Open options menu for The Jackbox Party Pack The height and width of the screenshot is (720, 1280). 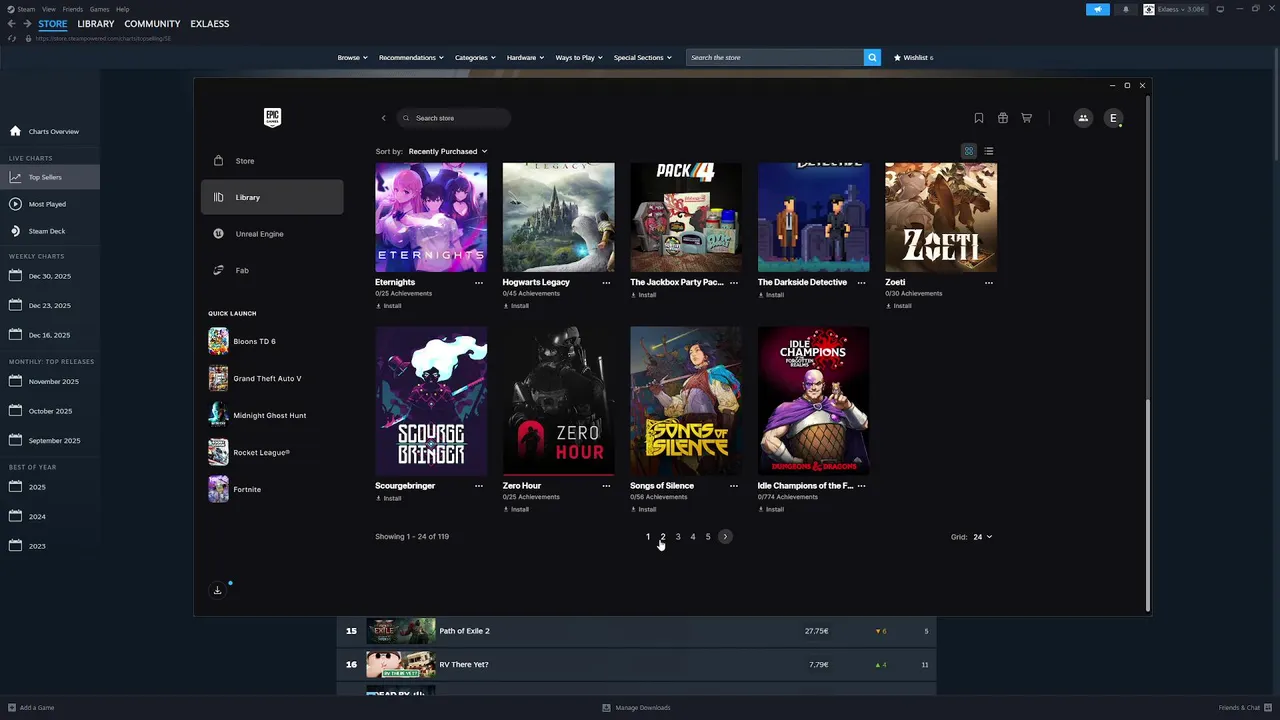click(x=734, y=283)
